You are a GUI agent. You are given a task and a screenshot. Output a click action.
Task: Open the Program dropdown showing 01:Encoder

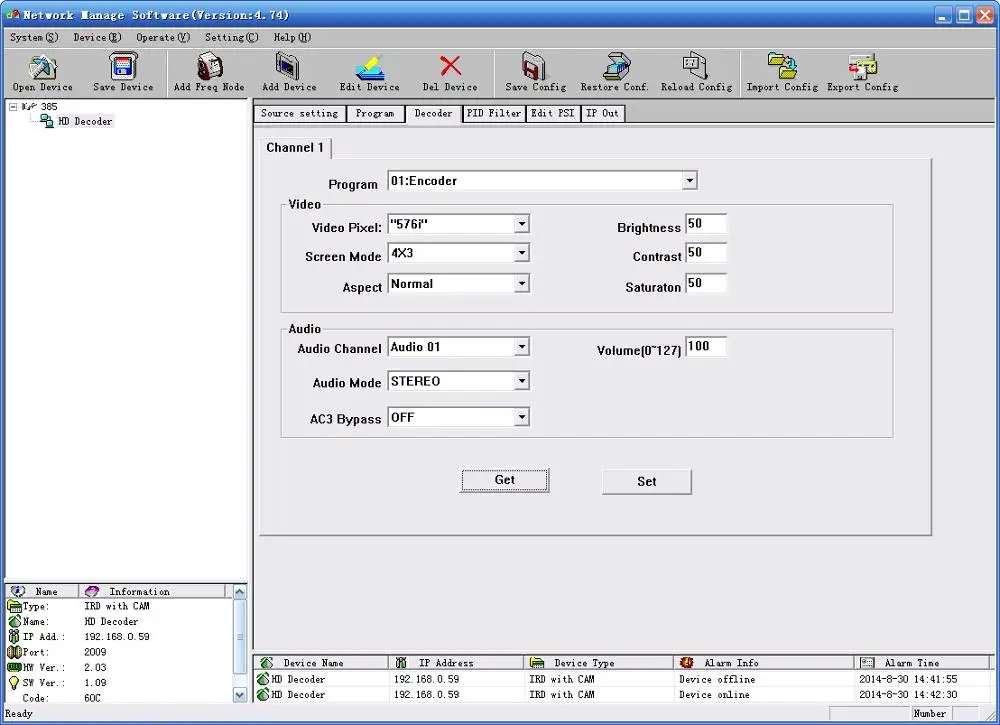(689, 181)
